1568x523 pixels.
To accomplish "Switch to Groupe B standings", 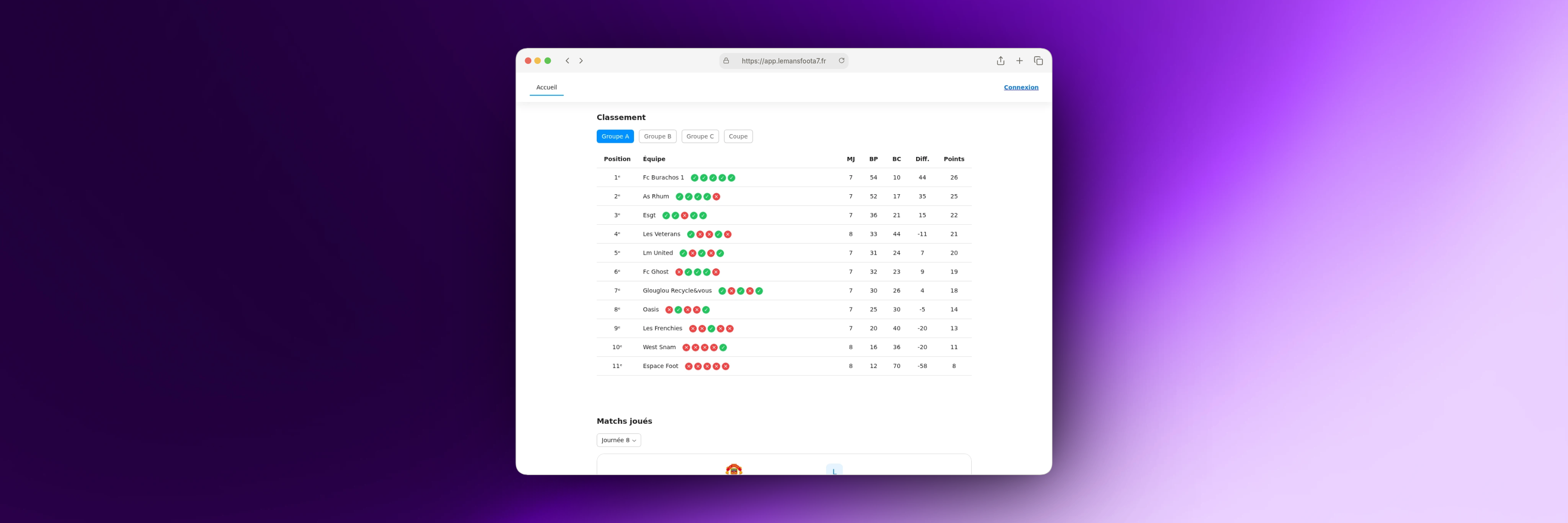I will [x=657, y=137].
